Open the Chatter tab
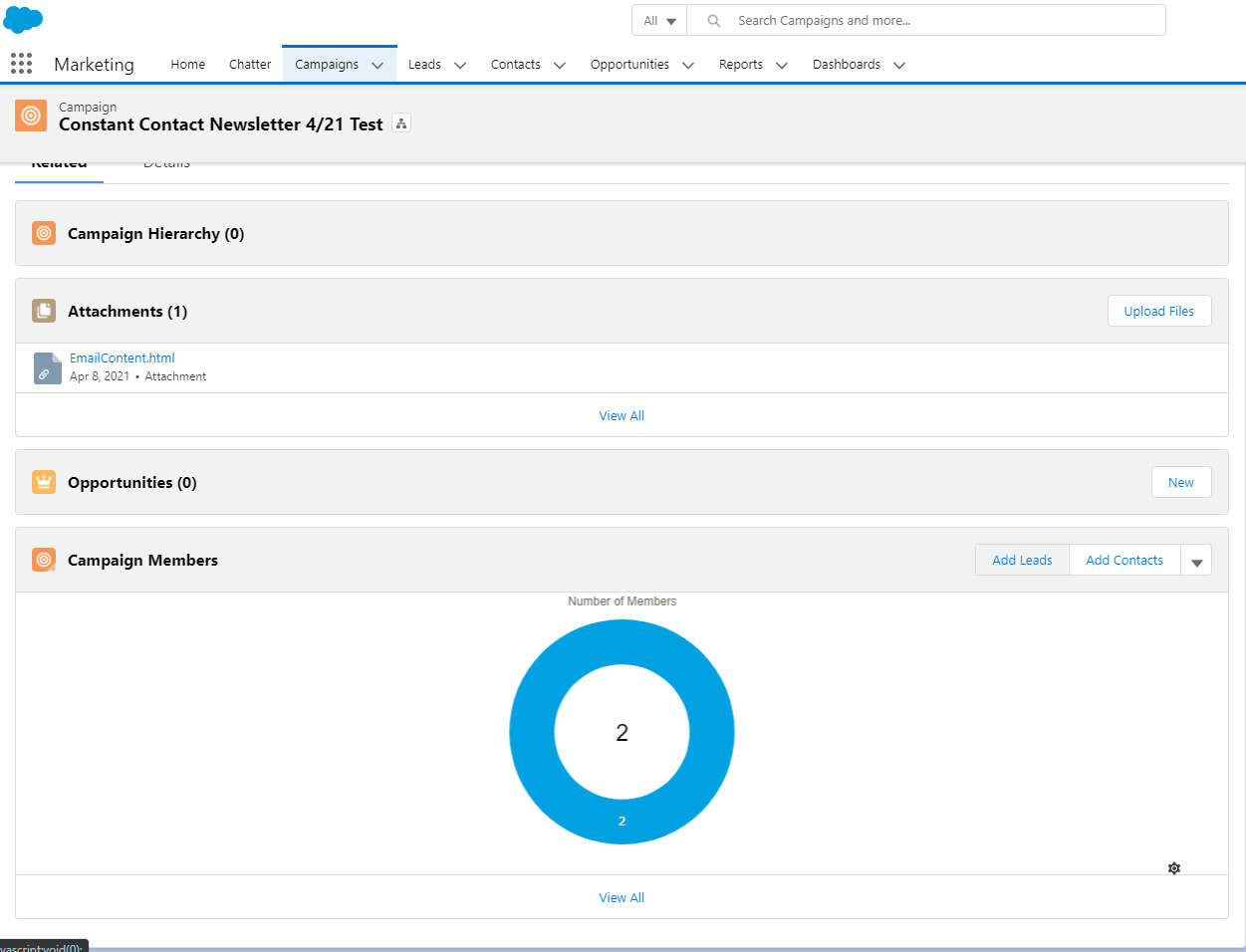Image resolution: width=1246 pixels, height=952 pixels. tap(250, 64)
